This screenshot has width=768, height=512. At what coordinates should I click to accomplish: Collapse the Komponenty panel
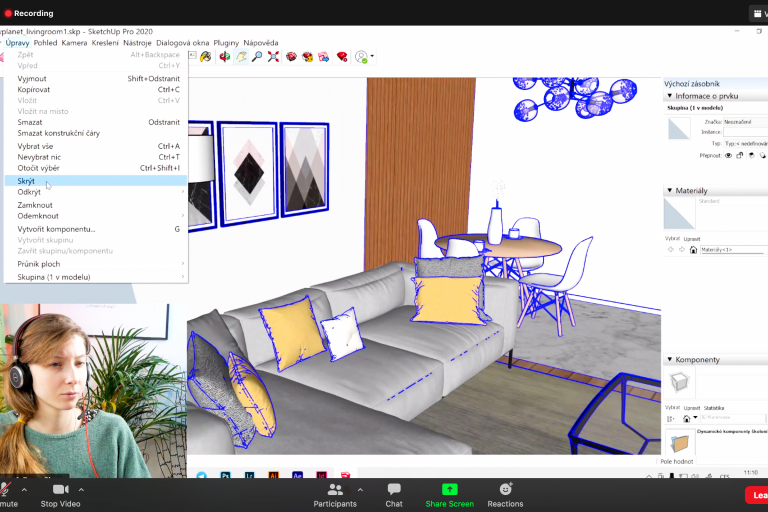pos(670,359)
